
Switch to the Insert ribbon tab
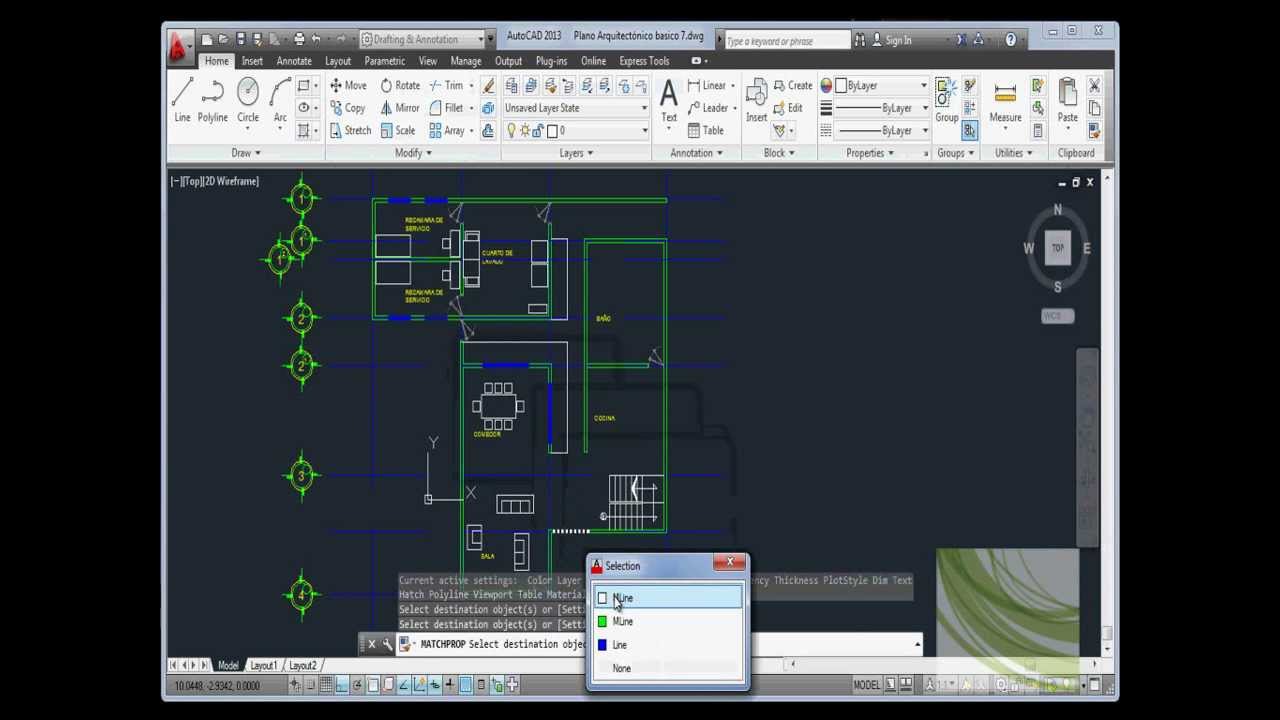click(x=252, y=61)
